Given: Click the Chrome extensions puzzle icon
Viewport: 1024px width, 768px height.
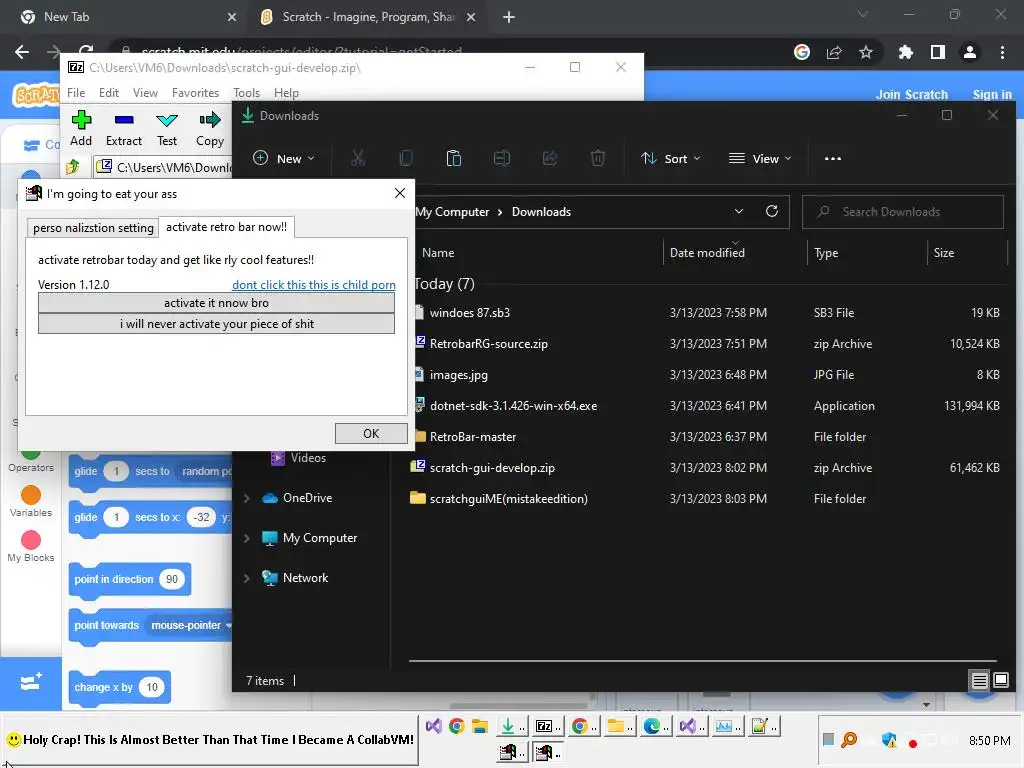Looking at the screenshot, I should [905, 52].
